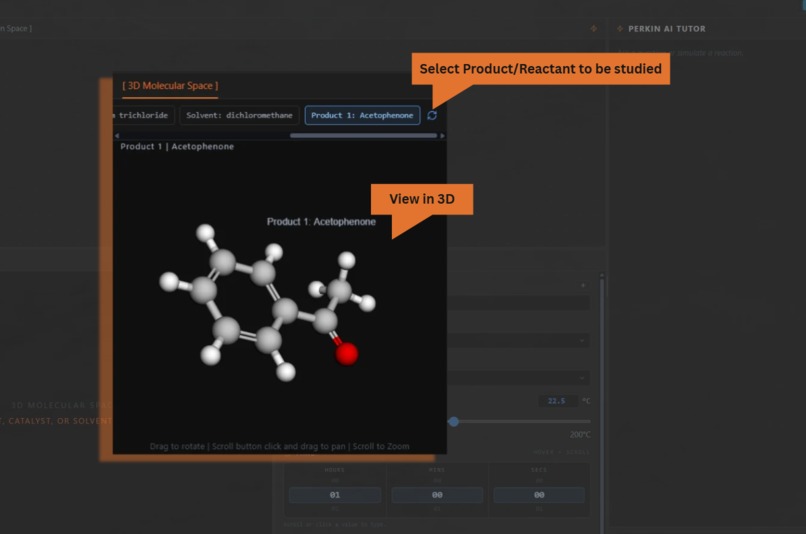
Task: Click the right arrow of chip scrollbar
Action: (442, 136)
